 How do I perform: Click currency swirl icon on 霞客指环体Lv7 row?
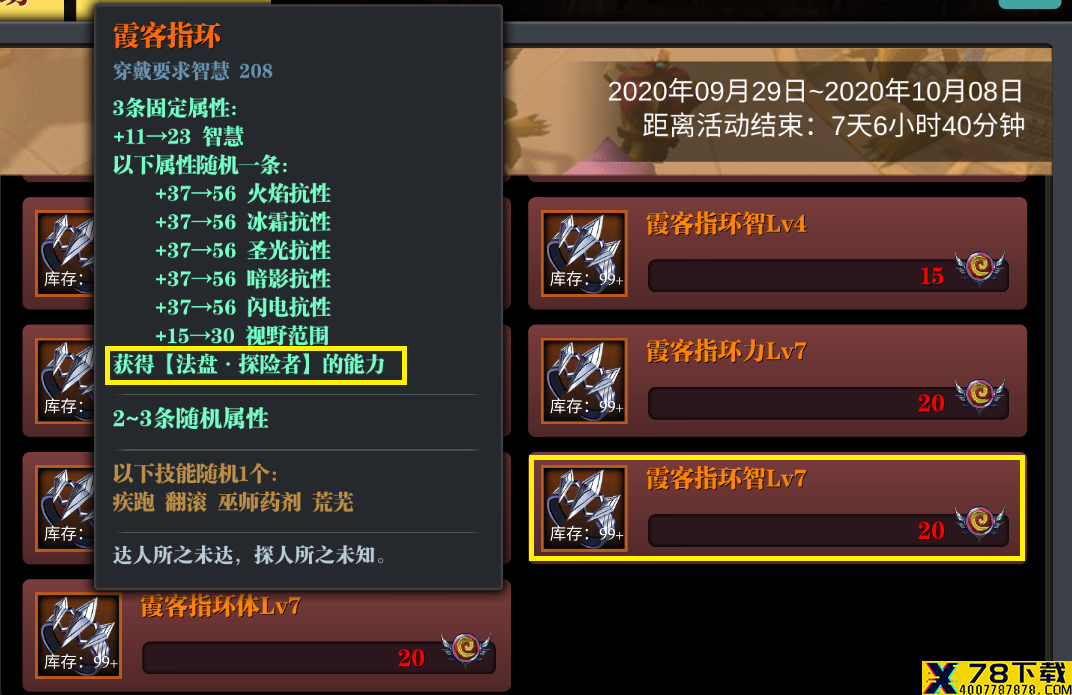[x=466, y=649]
